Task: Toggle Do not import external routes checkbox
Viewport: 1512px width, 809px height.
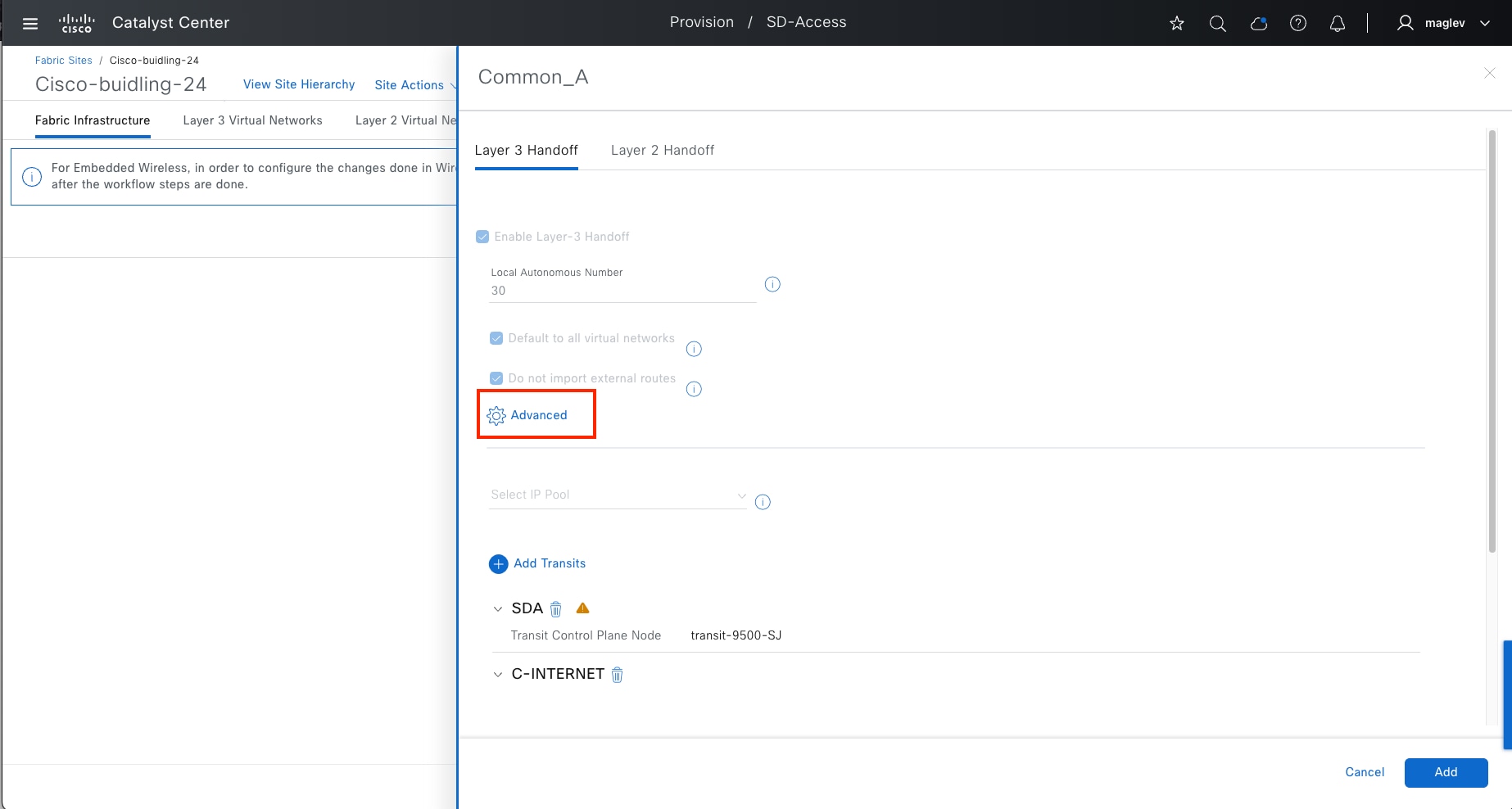Action: (496, 378)
